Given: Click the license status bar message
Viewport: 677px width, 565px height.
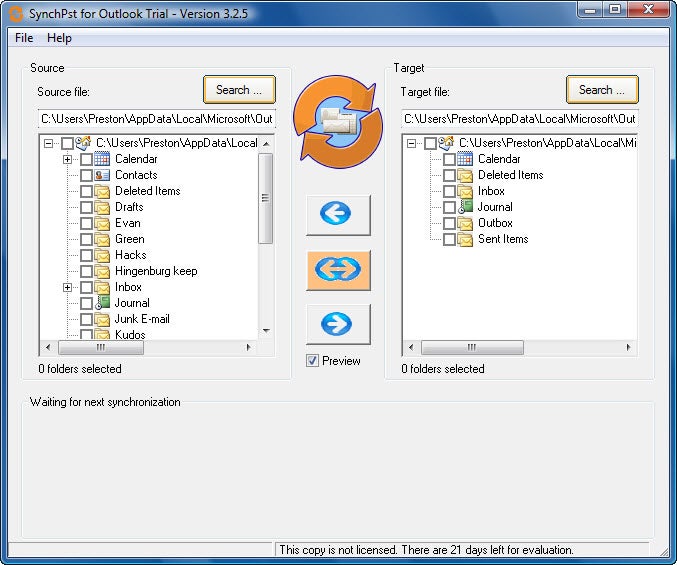Looking at the screenshot, I should 426,549.
